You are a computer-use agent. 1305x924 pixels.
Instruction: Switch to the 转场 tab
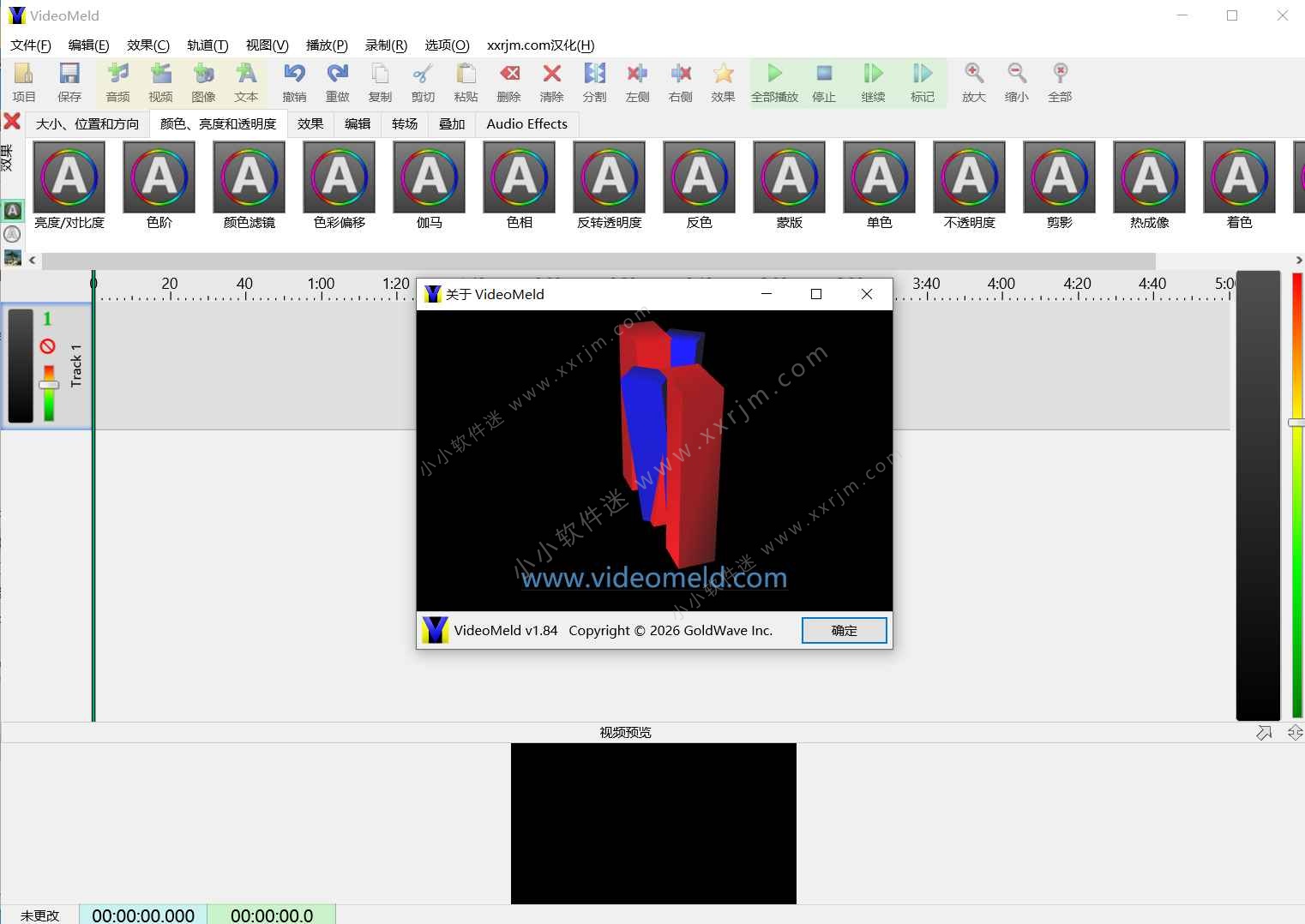405,124
